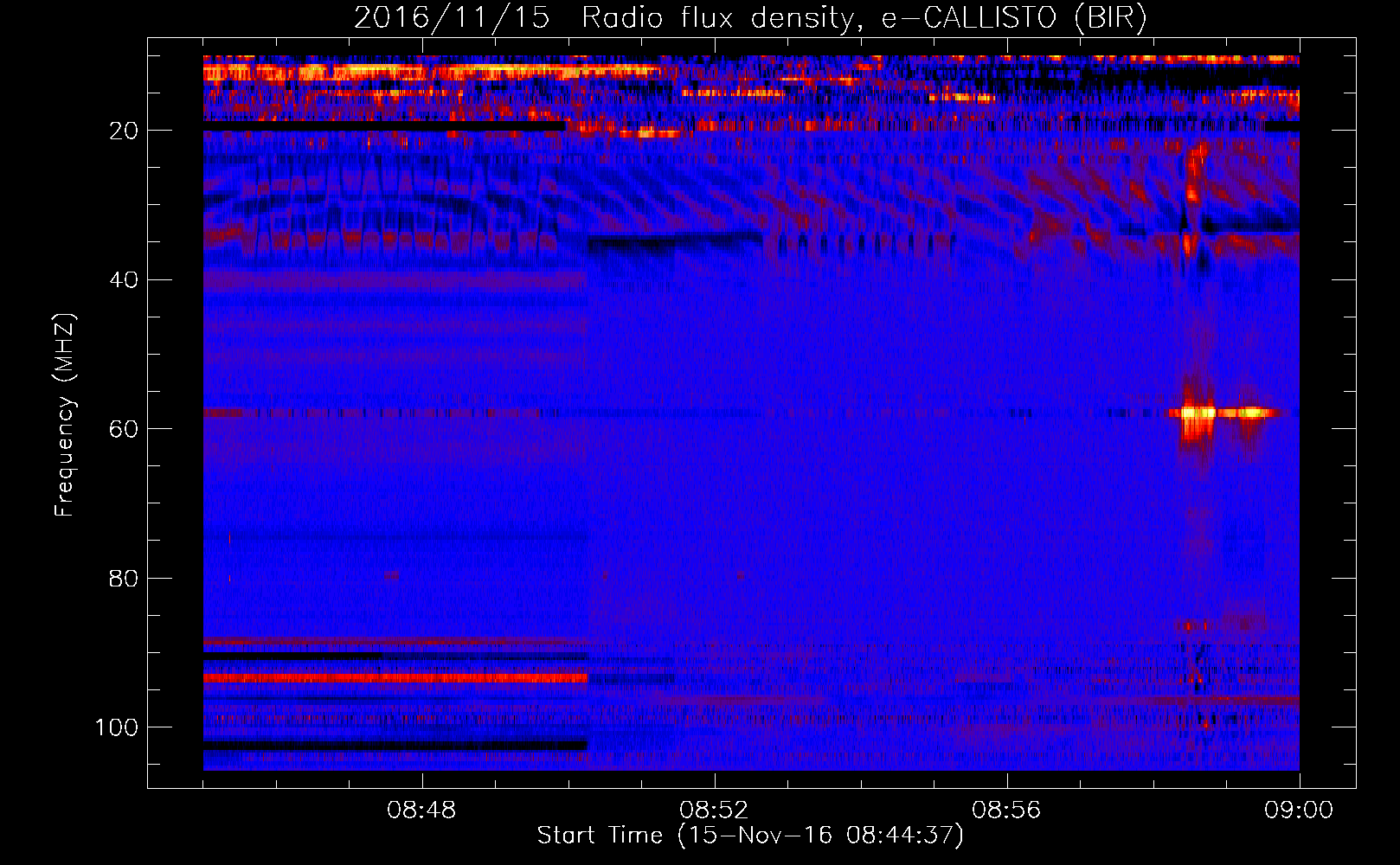Image resolution: width=1400 pixels, height=865 pixels.
Task: Click the 40 frequency tick label
Action: point(125,280)
